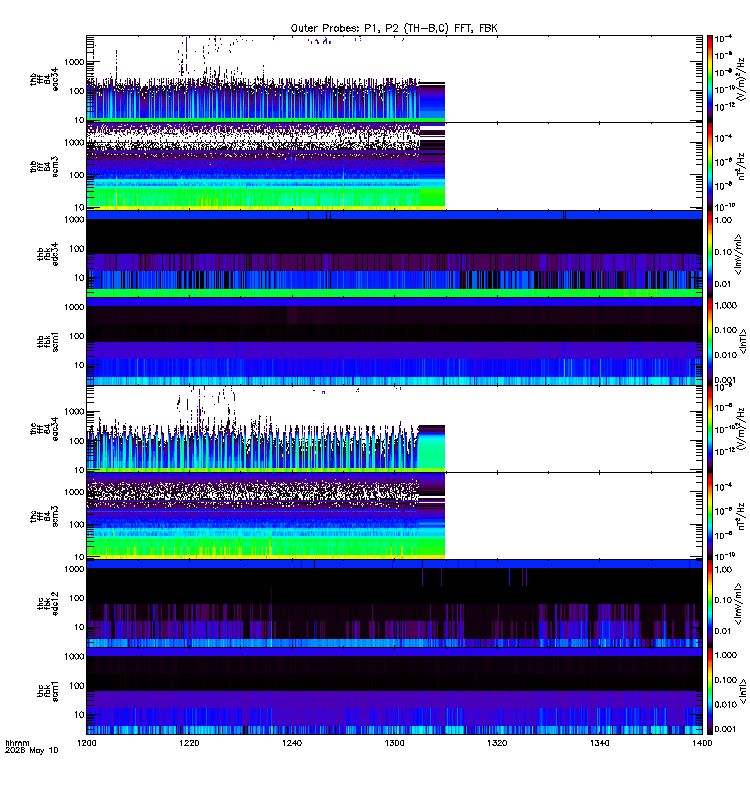Click the <|mV/m|> unit label of thc fbk edc12 colorbar

(739, 604)
